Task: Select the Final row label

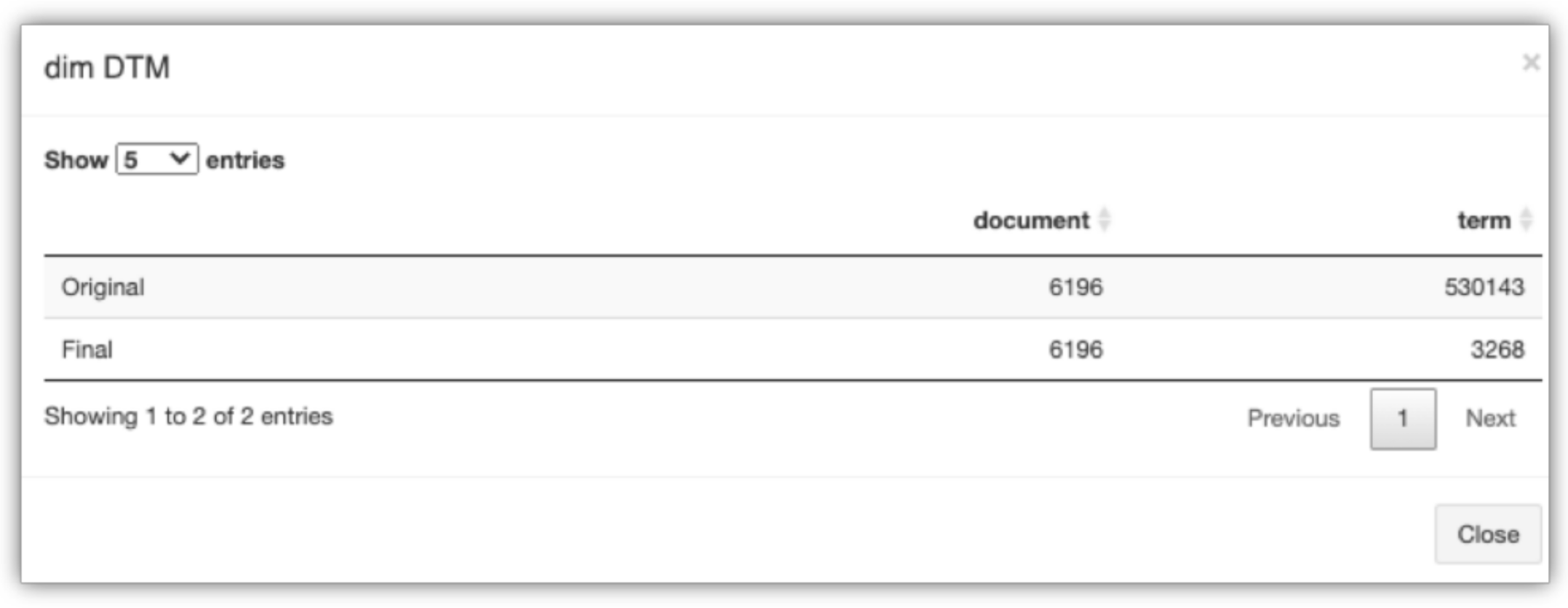Action: pyautogui.click(x=87, y=350)
